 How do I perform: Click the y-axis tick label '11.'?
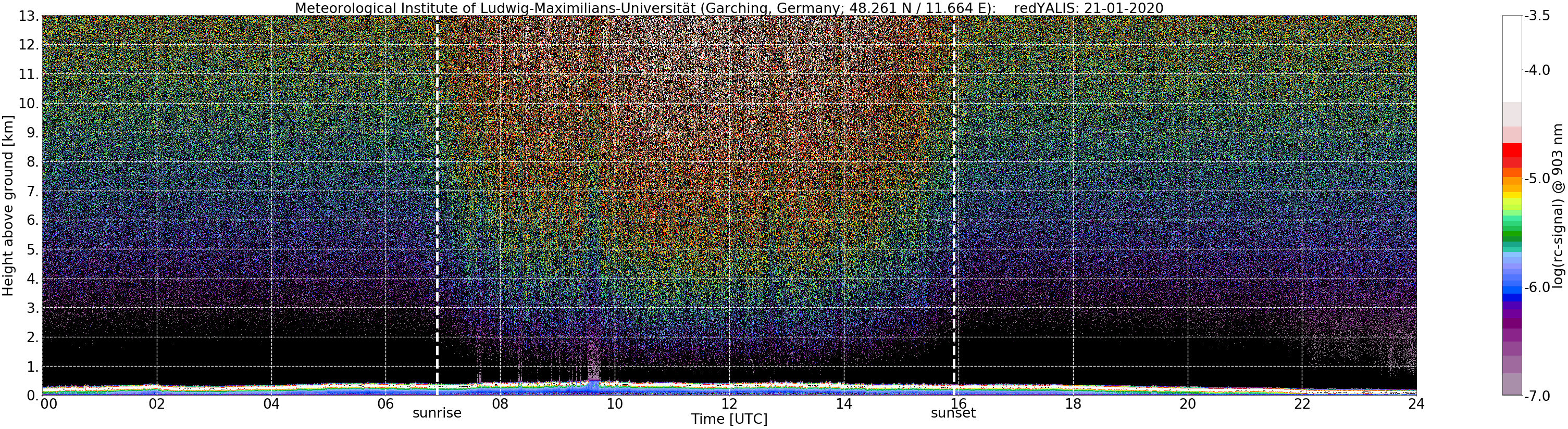(29, 74)
